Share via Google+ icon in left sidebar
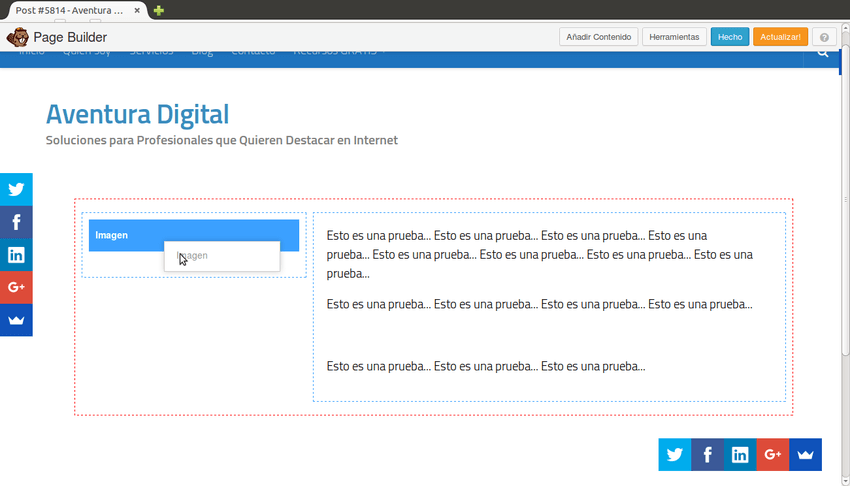This screenshot has width=850, height=486. click(x=16, y=288)
